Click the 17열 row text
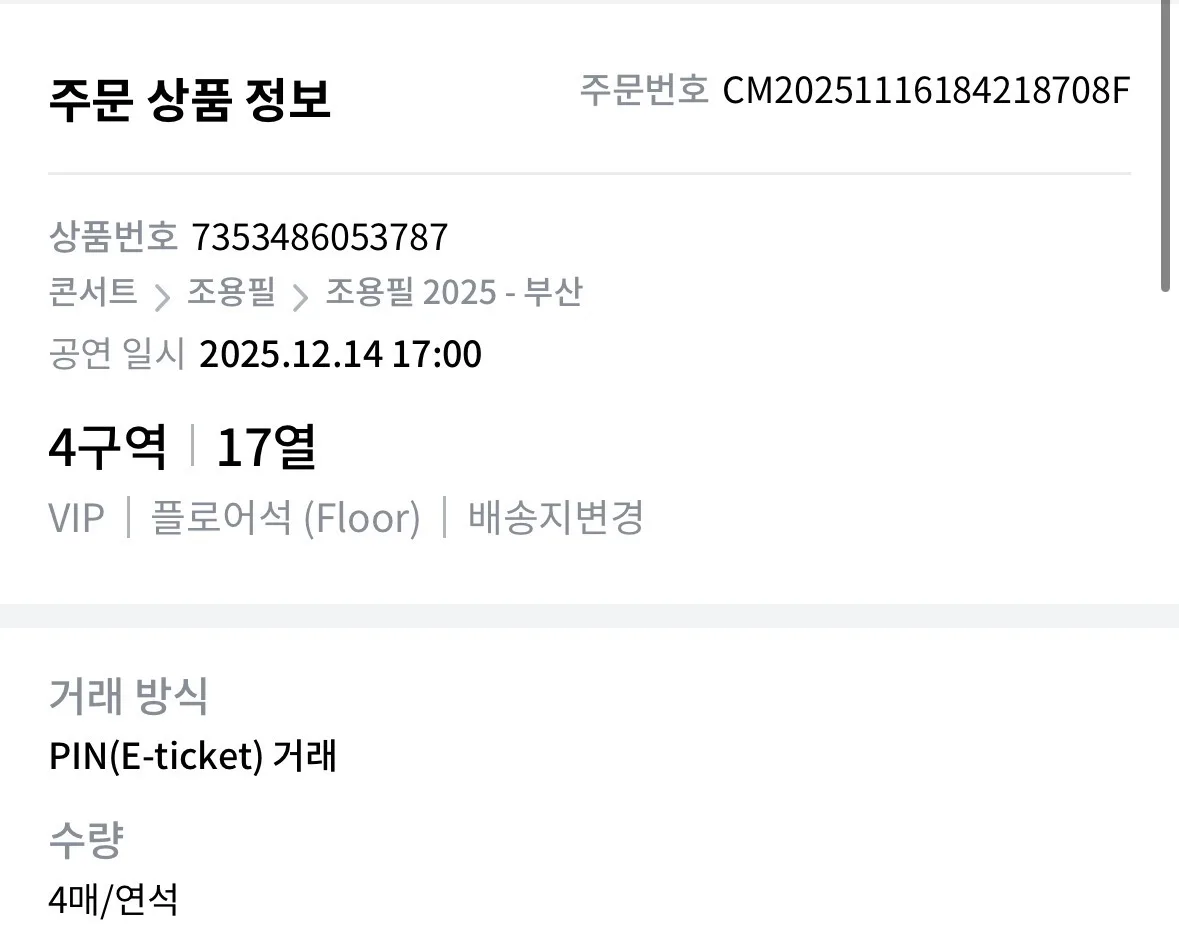This screenshot has width=1179, height=936. tap(266, 448)
